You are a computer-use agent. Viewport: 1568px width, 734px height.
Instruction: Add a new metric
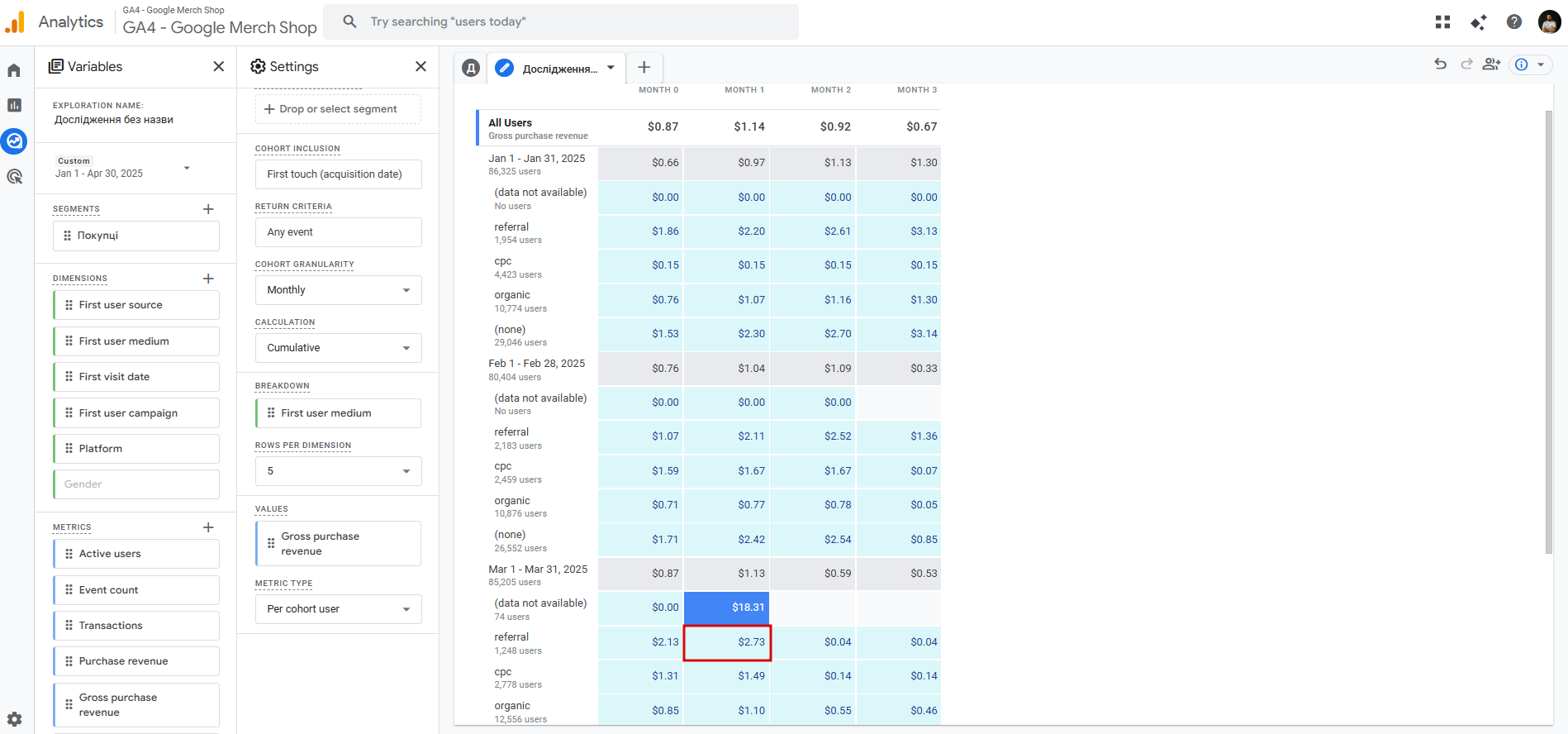(208, 527)
